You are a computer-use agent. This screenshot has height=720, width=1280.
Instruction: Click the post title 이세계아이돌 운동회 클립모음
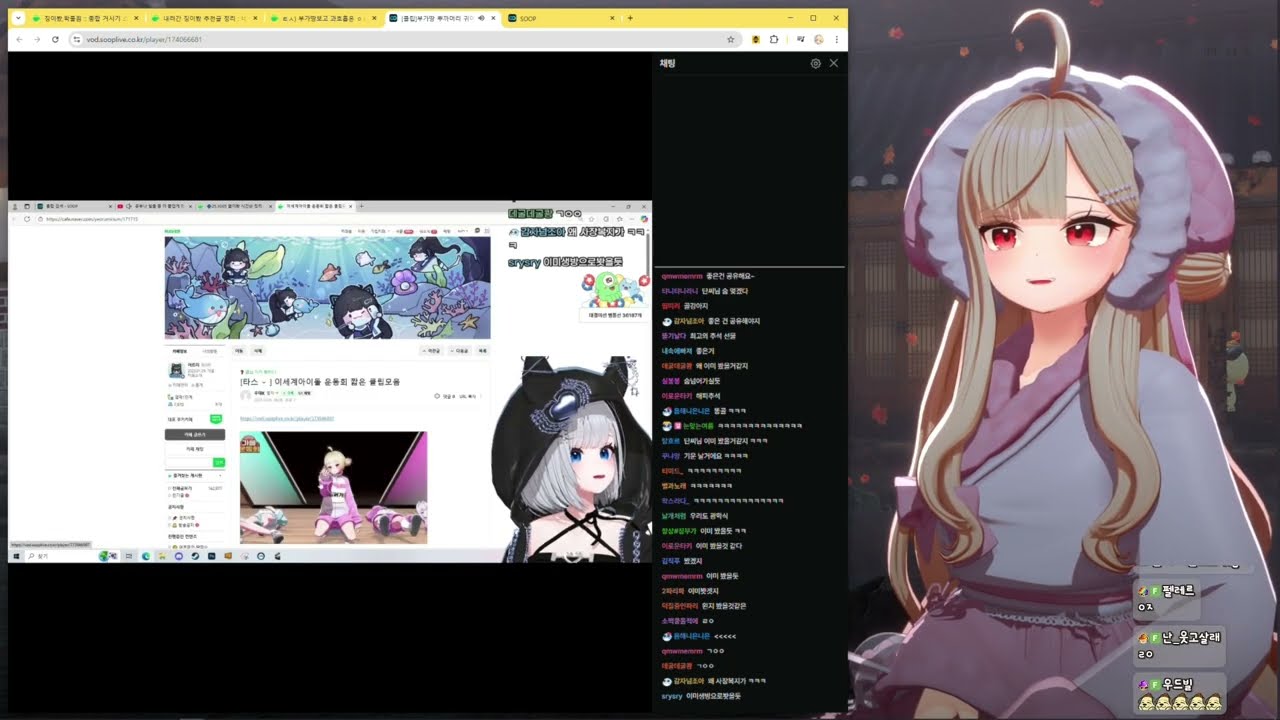[x=320, y=382]
